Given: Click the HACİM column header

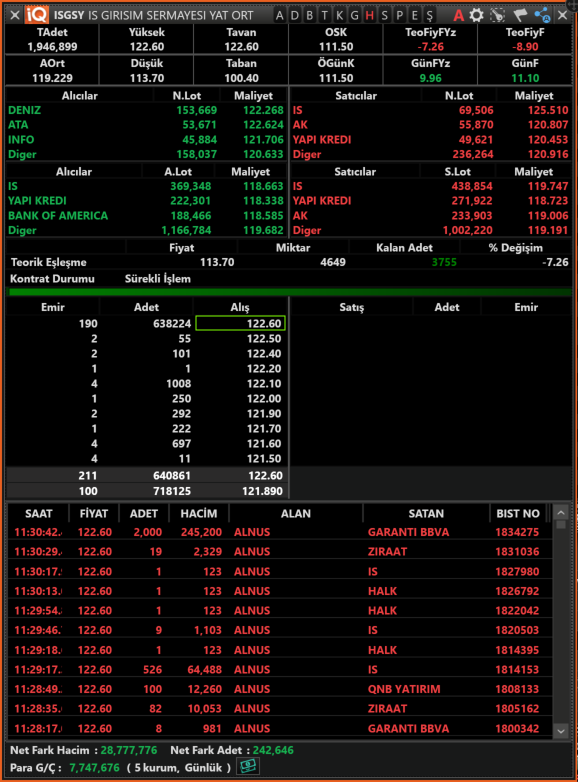Looking at the screenshot, I should [198, 514].
